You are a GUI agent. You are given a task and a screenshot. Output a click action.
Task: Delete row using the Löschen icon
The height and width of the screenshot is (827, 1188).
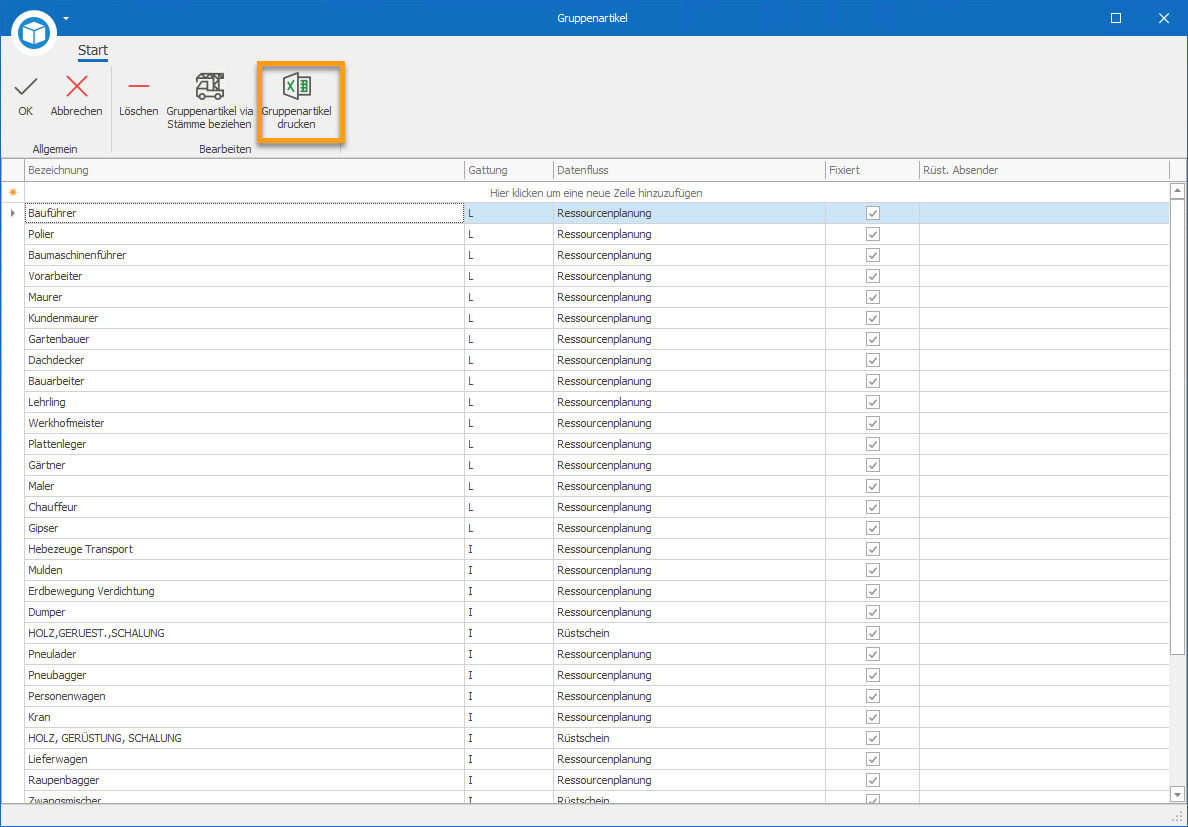click(x=139, y=87)
